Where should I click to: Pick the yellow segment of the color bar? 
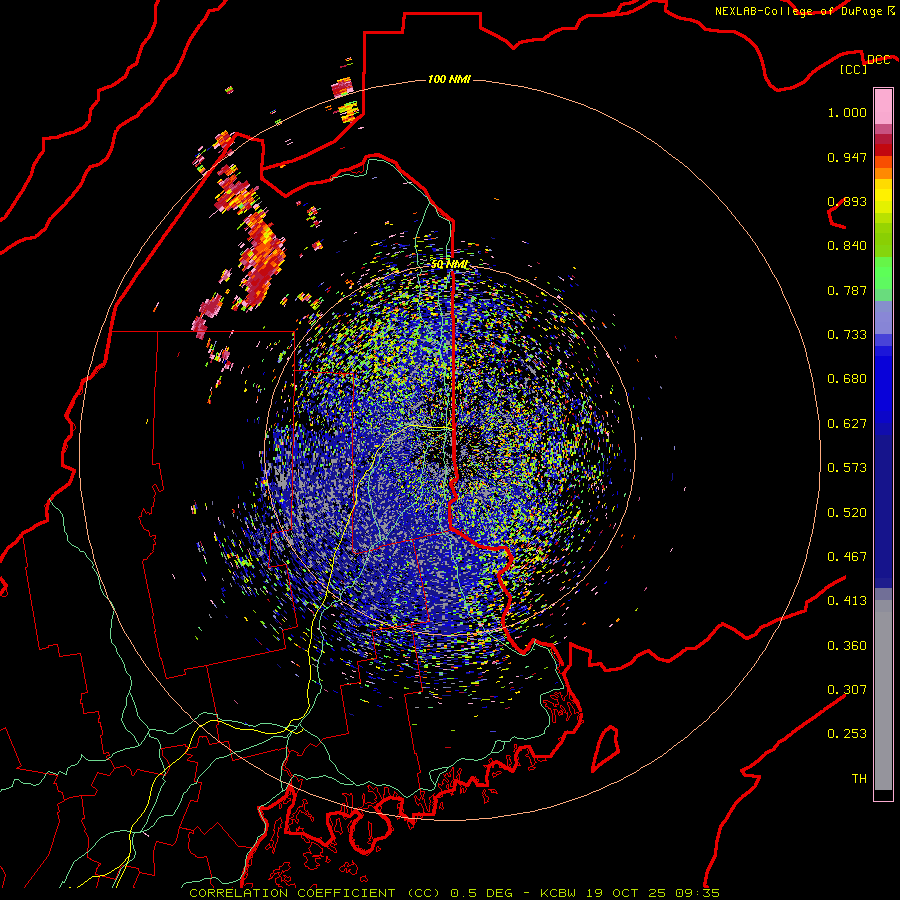click(883, 196)
